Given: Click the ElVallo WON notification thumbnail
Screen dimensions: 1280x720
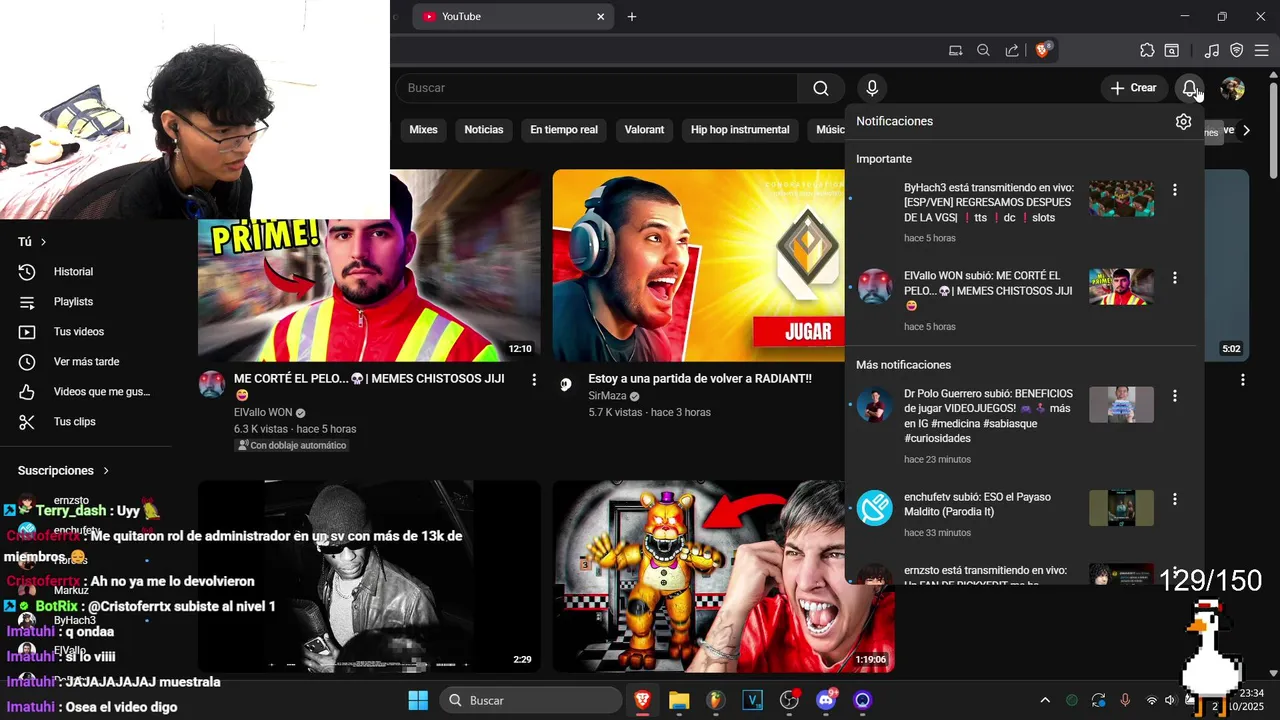Looking at the screenshot, I should click(x=1121, y=286).
